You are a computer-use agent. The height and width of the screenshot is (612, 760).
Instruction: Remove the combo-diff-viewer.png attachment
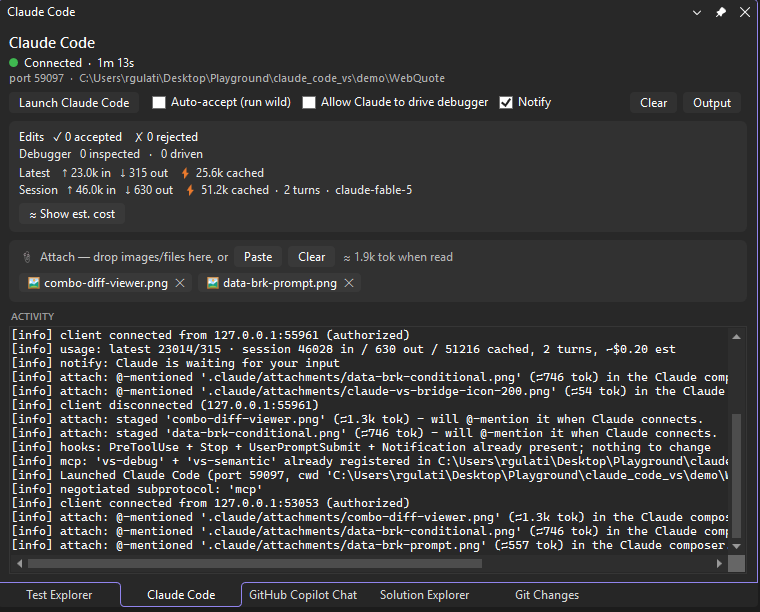(x=180, y=283)
